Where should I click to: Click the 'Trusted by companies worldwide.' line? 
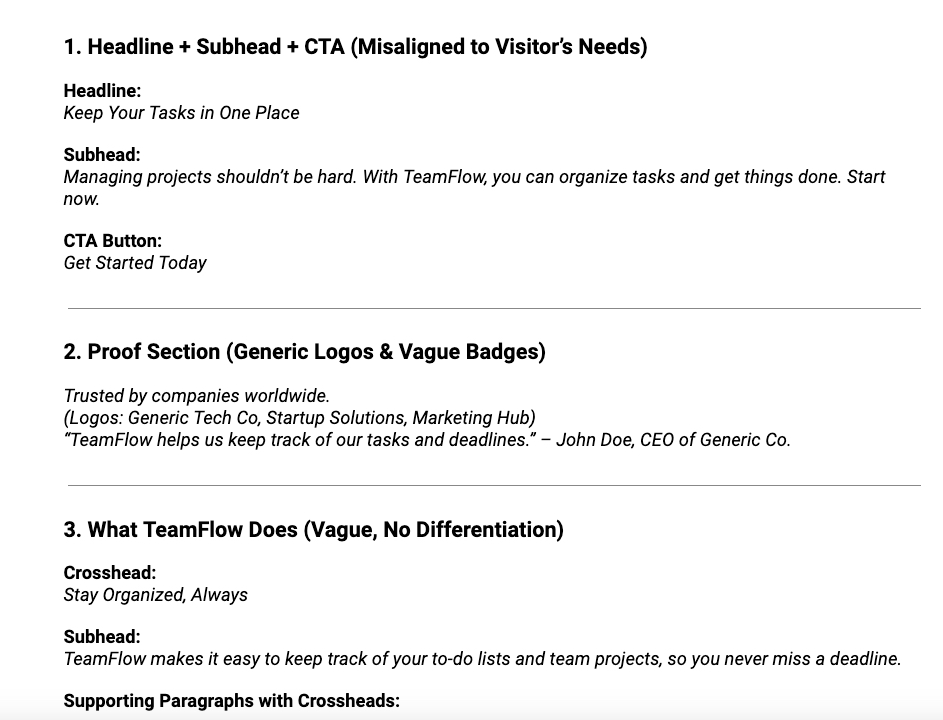pyautogui.click(x=197, y=396)
